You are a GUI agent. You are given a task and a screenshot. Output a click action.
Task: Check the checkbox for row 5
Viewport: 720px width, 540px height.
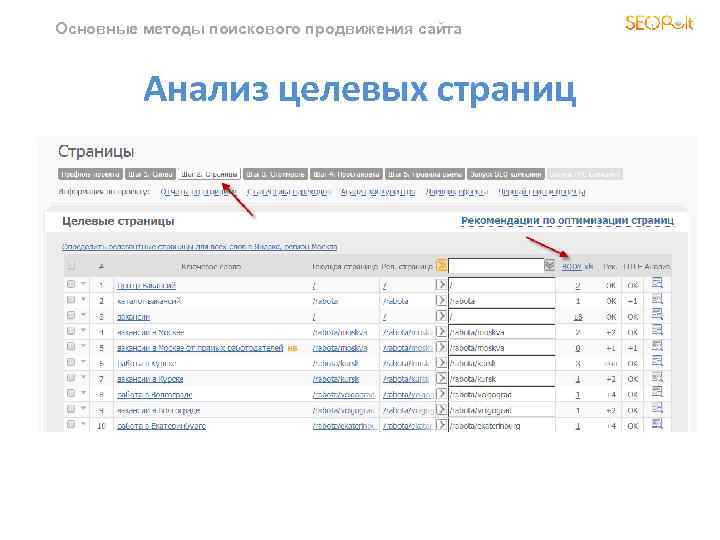[71, 347]
